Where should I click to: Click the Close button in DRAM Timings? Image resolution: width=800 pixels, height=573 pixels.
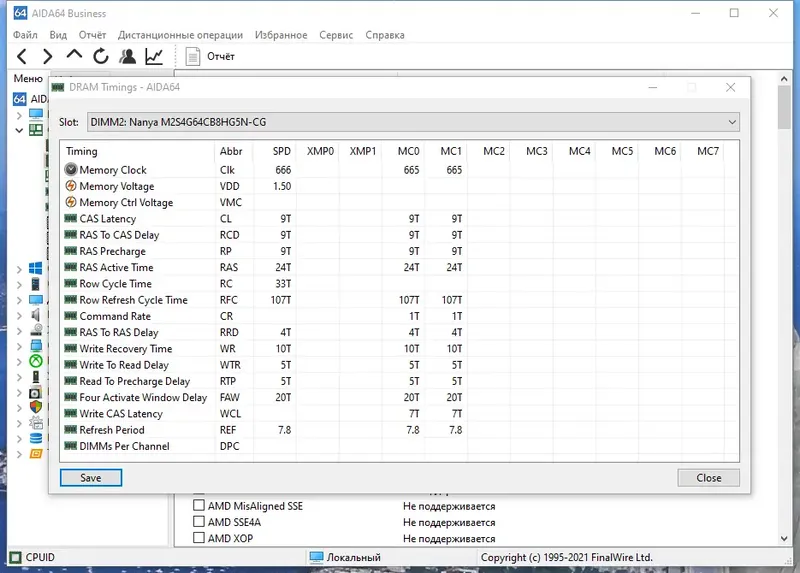709,478
